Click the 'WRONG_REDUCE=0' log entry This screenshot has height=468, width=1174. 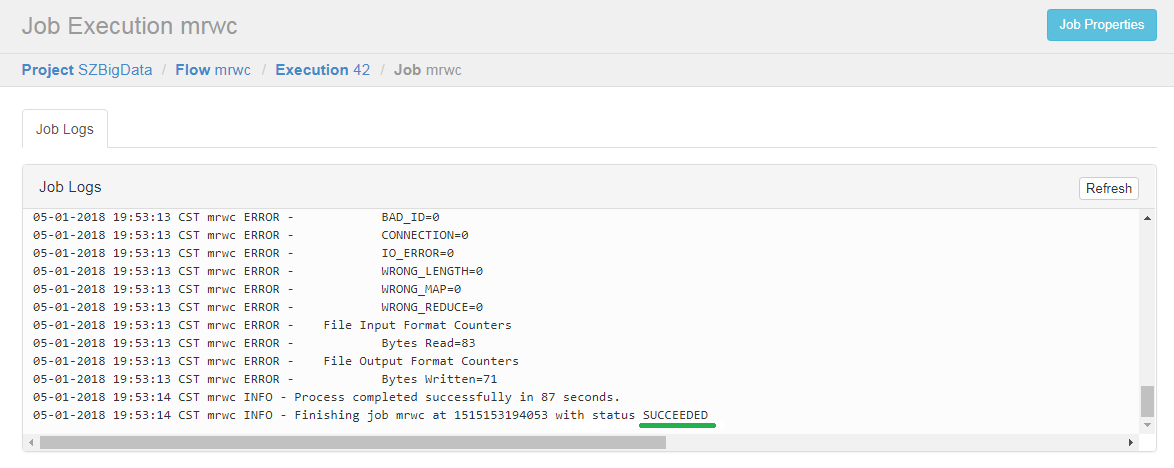(432, 307)
